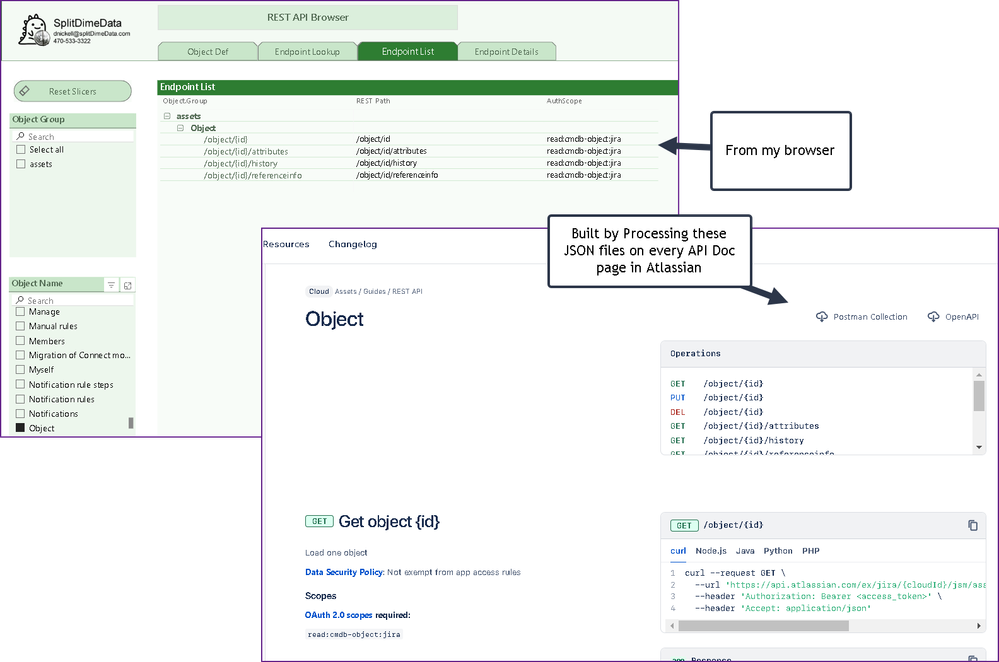Click the Operations list scroll-up arrow
999x662 pixels.
pos(979,374)
